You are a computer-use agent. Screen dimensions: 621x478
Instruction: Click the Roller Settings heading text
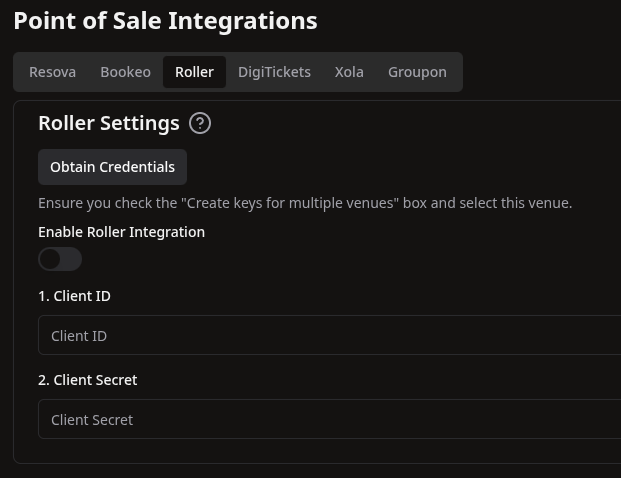pos(109,123)
